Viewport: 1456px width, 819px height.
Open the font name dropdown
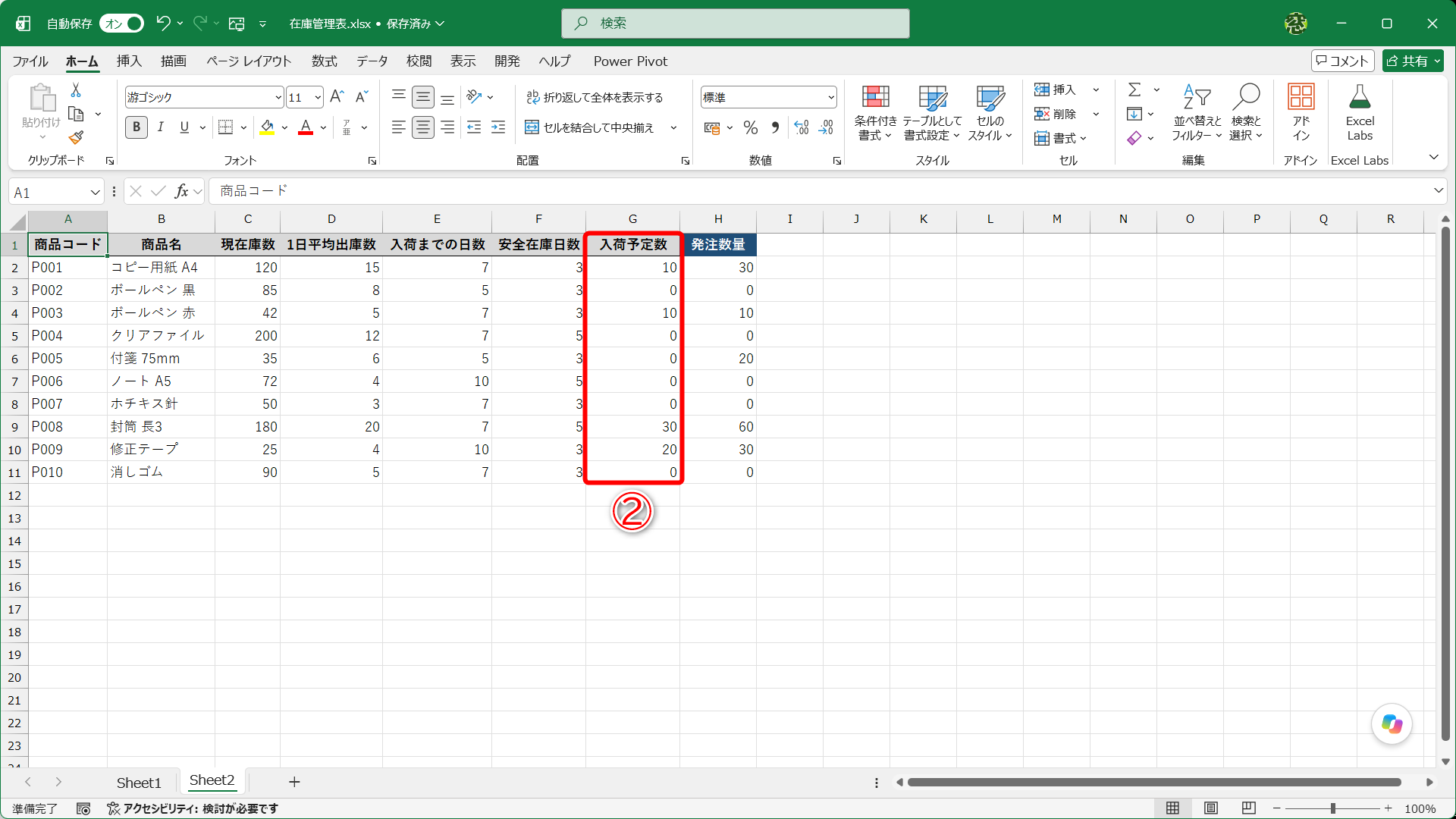tap(278, 97)
